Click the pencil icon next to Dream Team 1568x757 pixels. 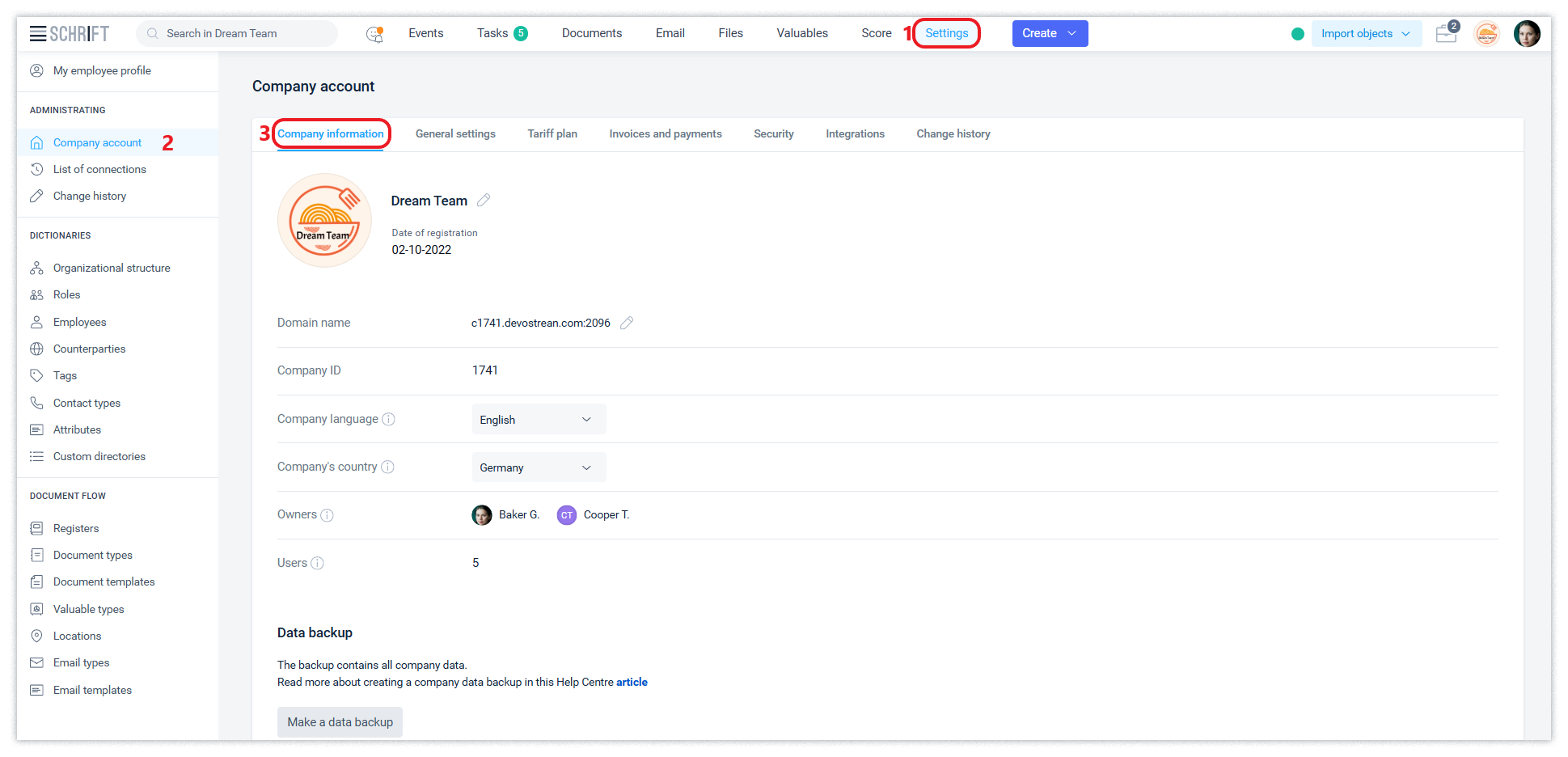[x=484, y=201]
